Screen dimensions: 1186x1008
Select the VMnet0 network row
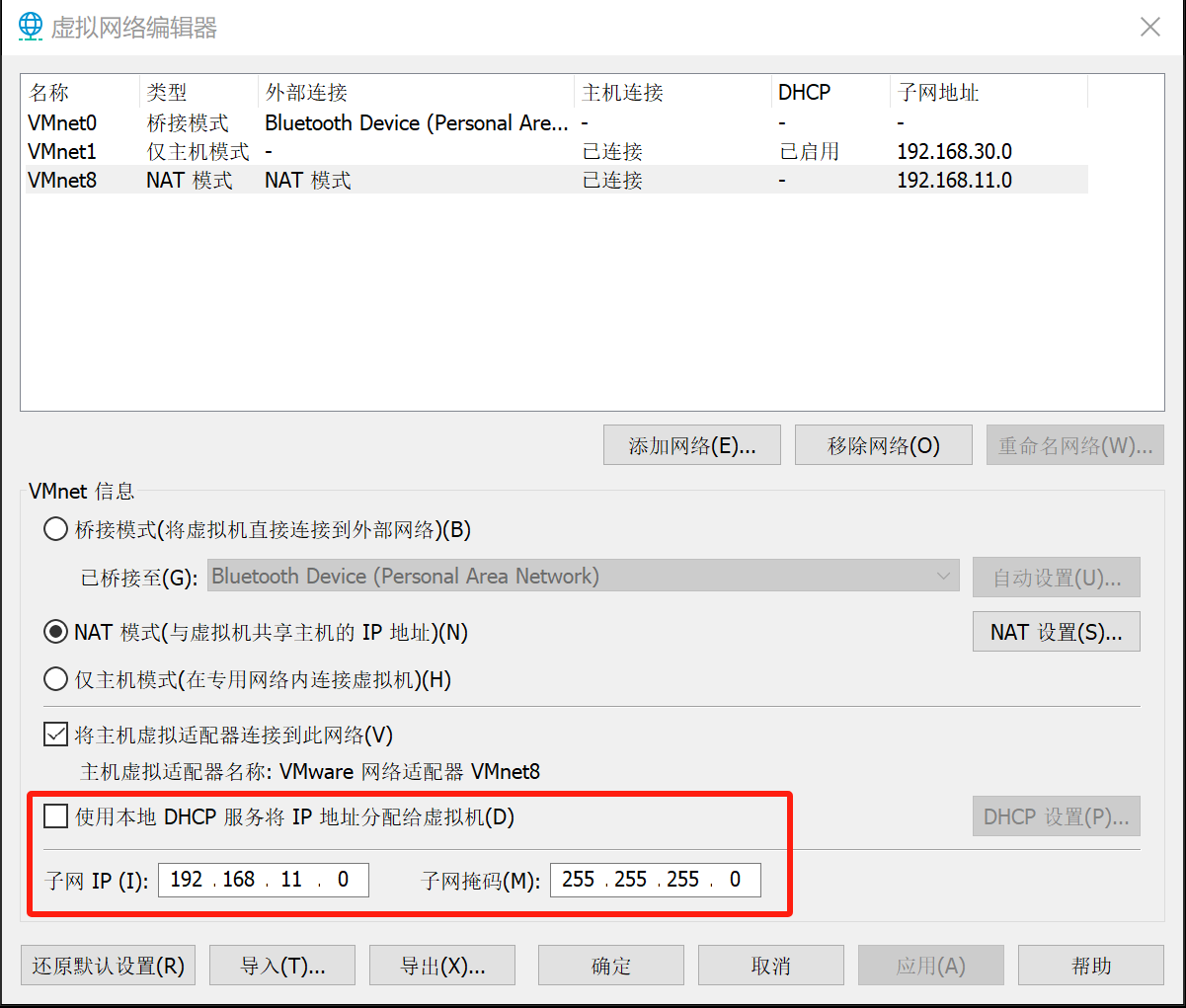click(x=296, y=122)
